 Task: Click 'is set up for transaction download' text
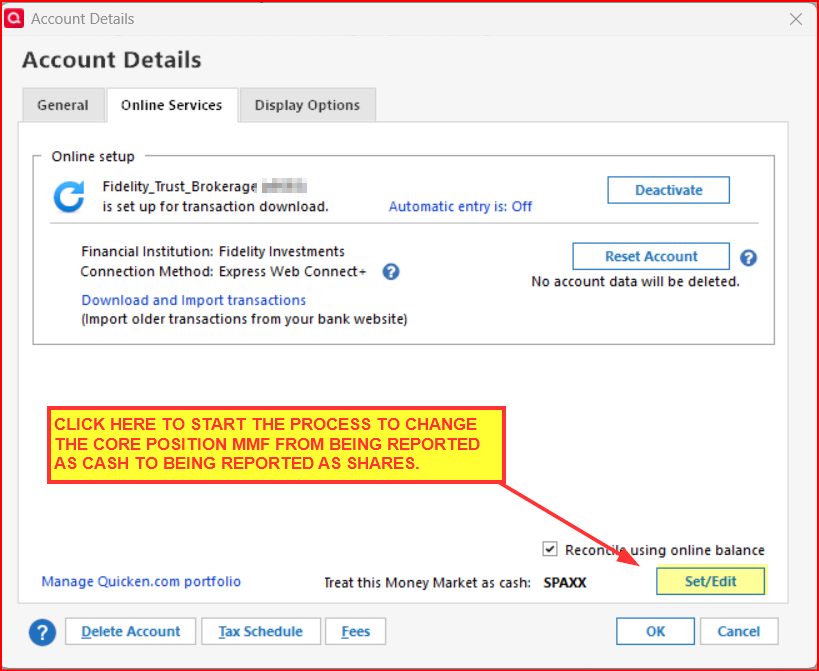215,207
